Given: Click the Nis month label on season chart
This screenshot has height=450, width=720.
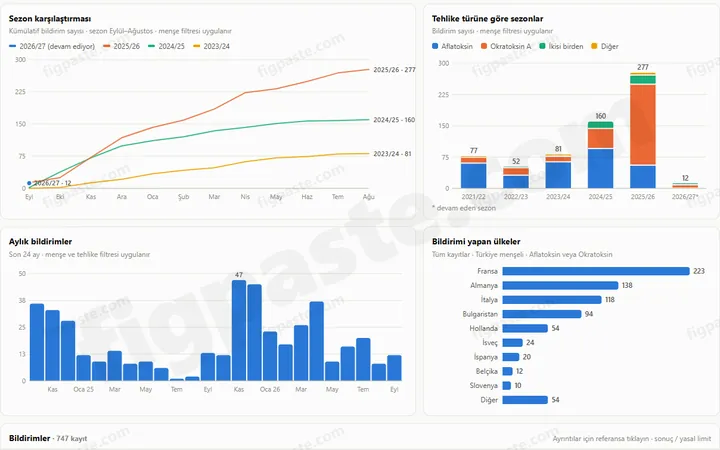Looking at the screenshot, I should click(245, 197).
